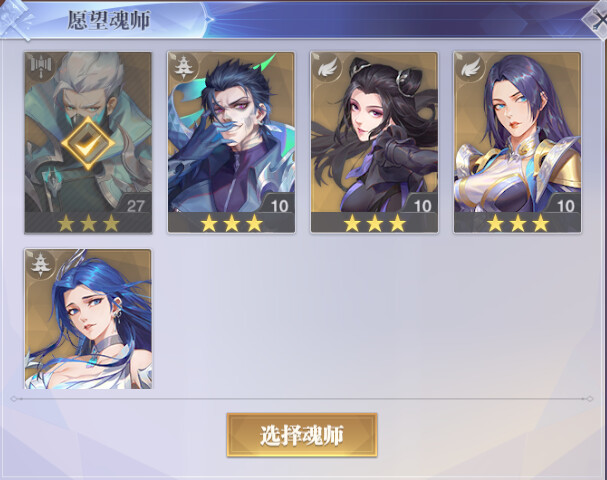Click the 愿望魂师 title header

109,20
